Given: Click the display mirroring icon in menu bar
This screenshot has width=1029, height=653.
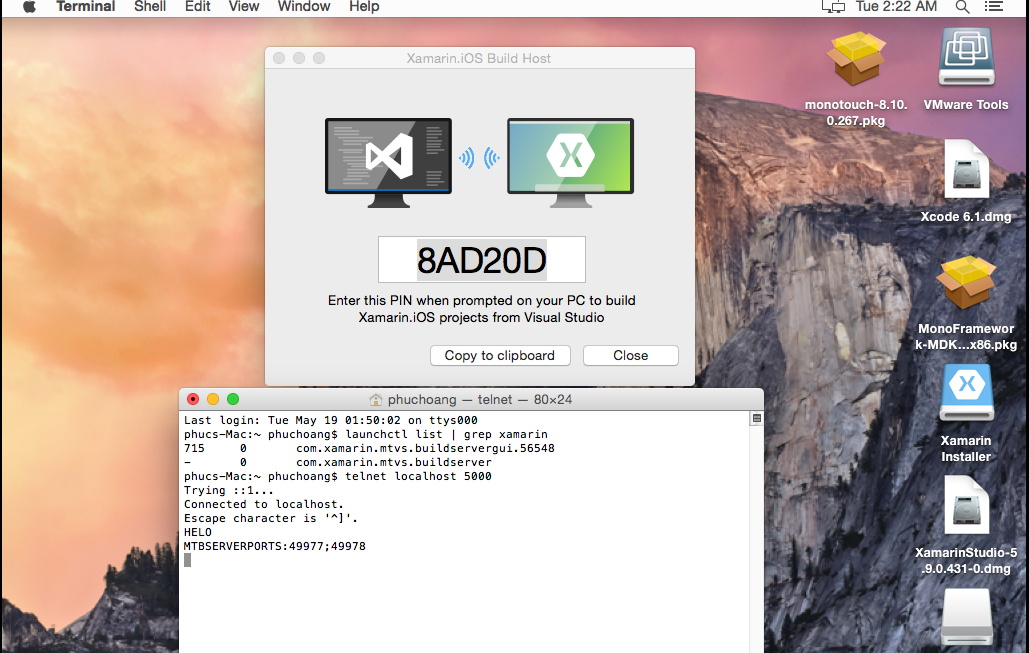Looking at the screenshot, I should point(833,7).
